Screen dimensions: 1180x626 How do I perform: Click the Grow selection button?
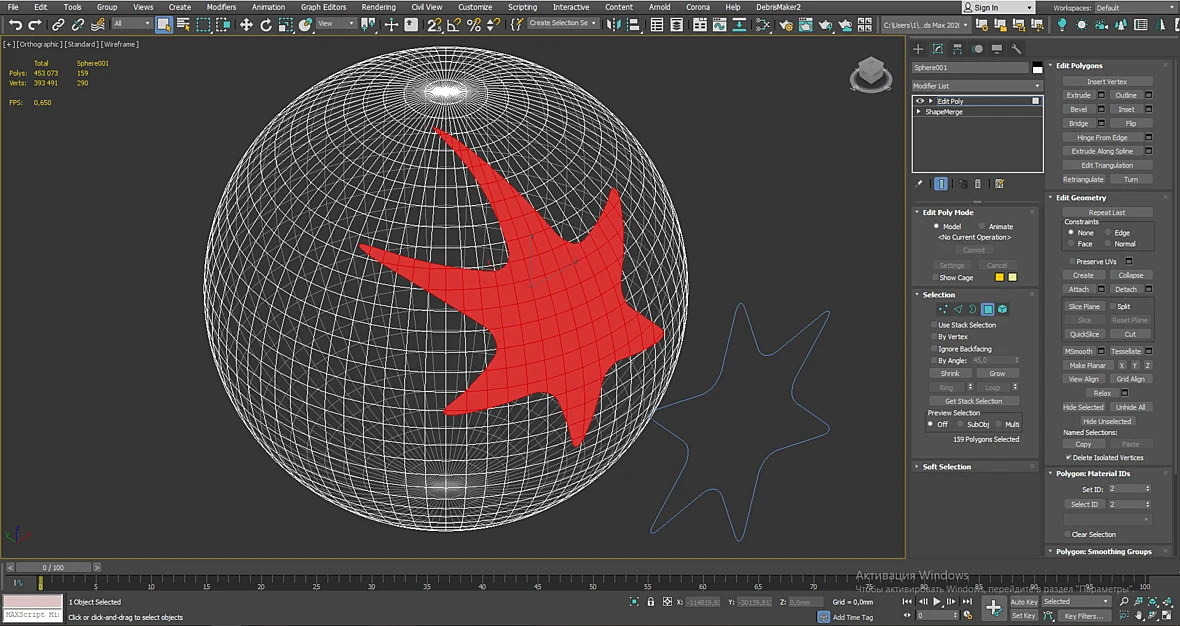click(x=997, y=373)
